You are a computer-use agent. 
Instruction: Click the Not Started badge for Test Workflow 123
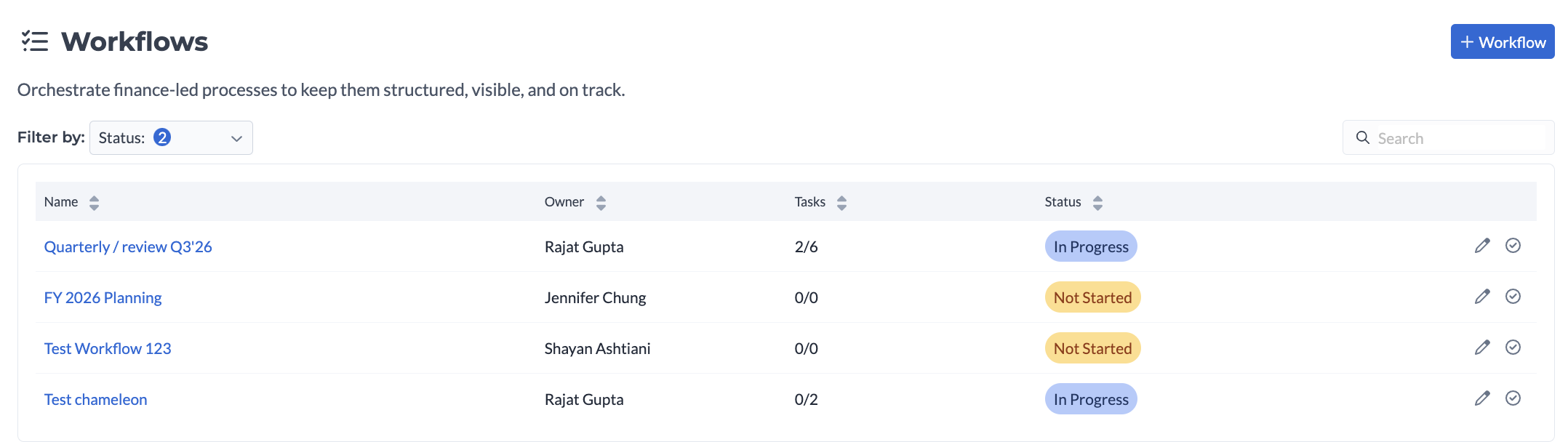[1092, 348]
